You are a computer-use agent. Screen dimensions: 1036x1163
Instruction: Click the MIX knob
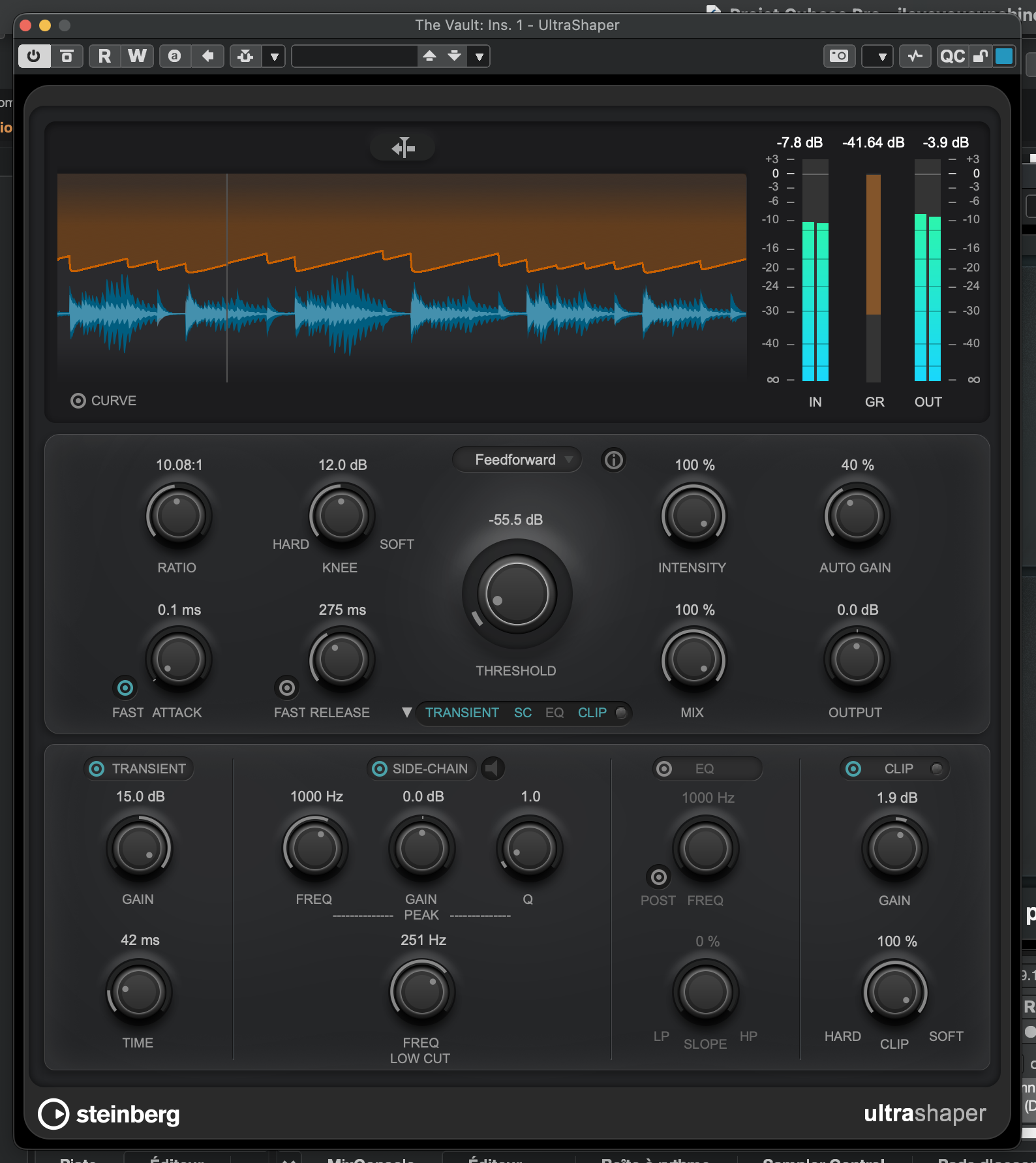click(x=693, y=659)
